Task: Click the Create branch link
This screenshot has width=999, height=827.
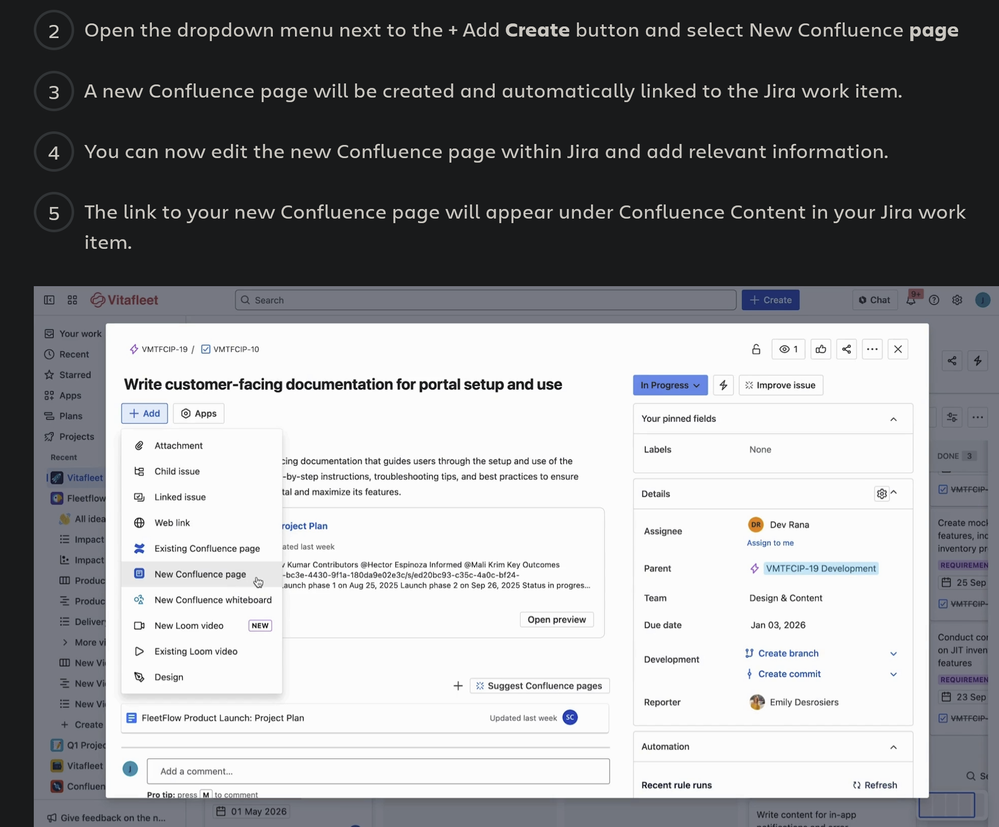Action: 788,654
